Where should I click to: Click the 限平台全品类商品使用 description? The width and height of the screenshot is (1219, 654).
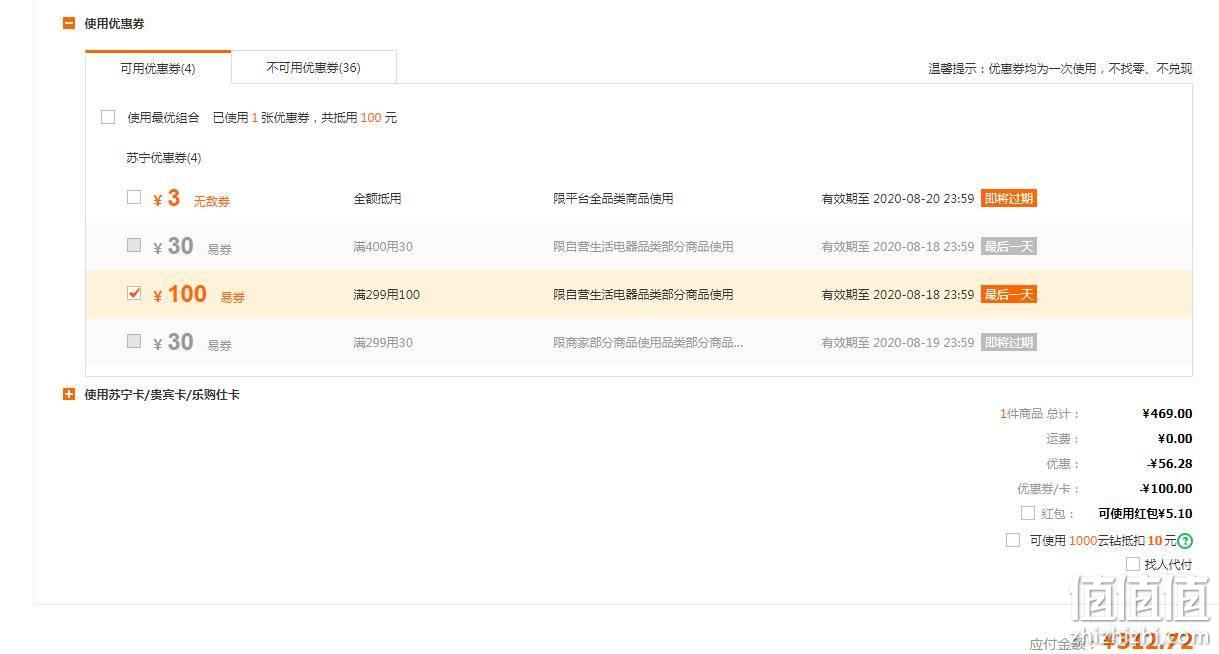pos(613,199)
